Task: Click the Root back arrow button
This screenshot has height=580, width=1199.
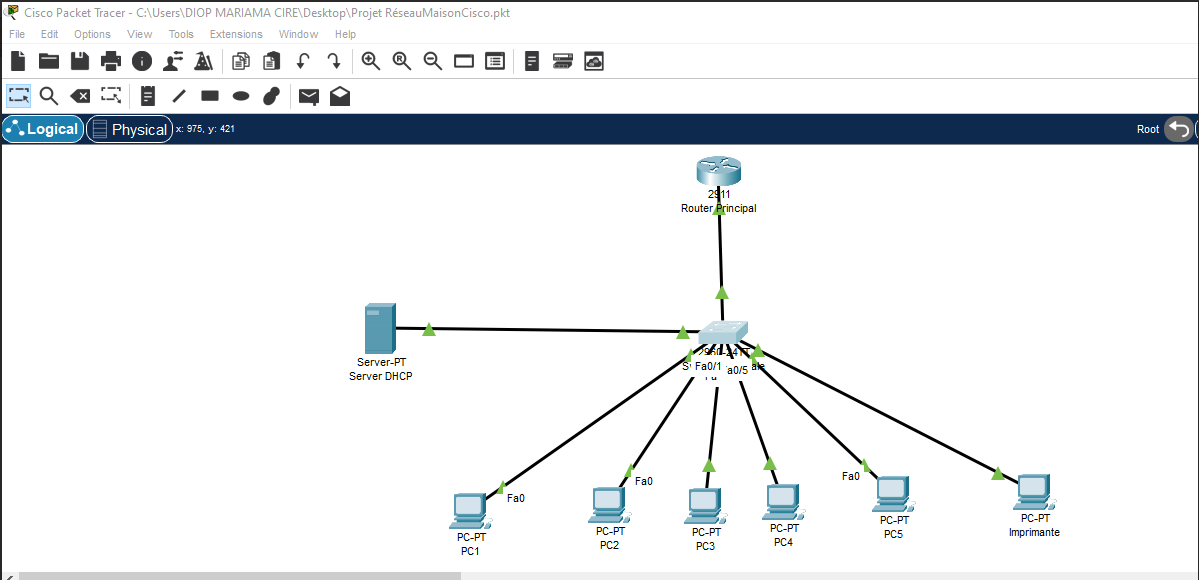Action: 1178,129
